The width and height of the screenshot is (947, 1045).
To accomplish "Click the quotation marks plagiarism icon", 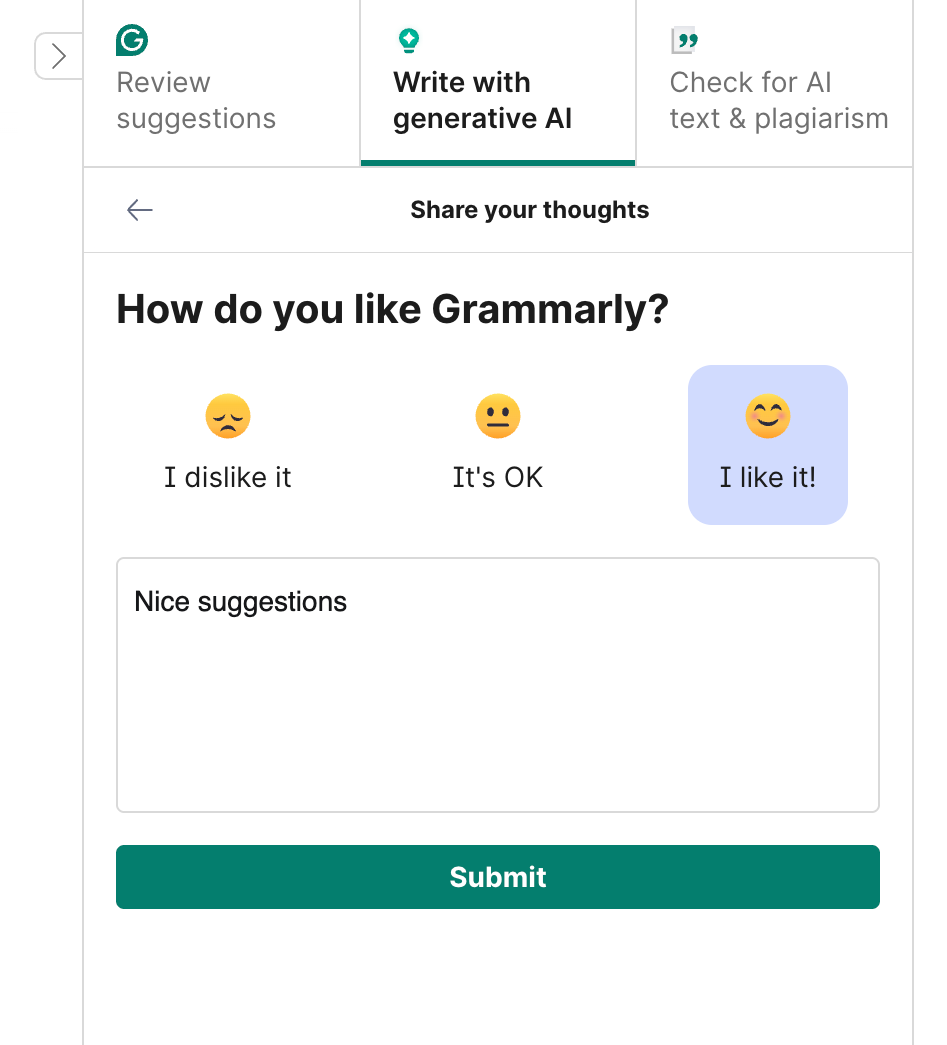I will pos(684,40).
